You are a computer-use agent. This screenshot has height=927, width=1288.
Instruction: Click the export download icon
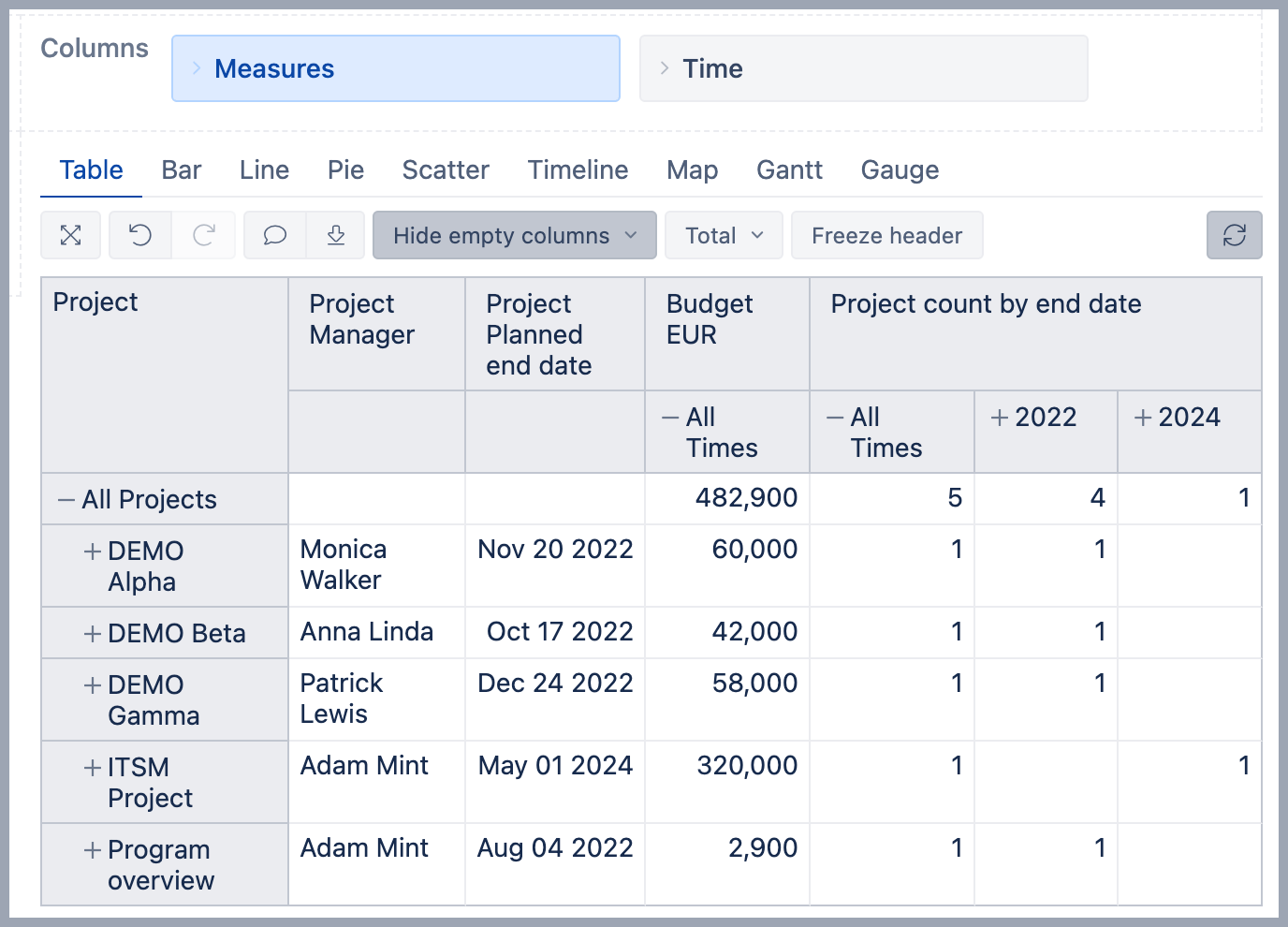[x=336, y=235]
